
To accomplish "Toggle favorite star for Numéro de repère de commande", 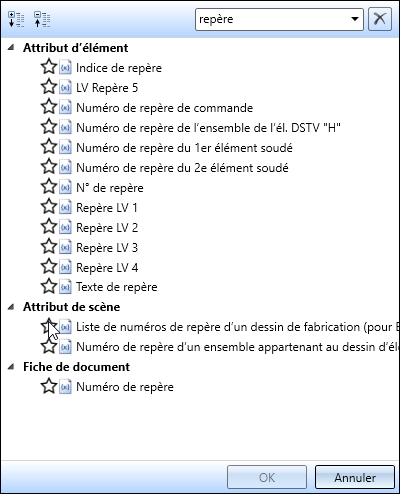I will coord(49,107).
